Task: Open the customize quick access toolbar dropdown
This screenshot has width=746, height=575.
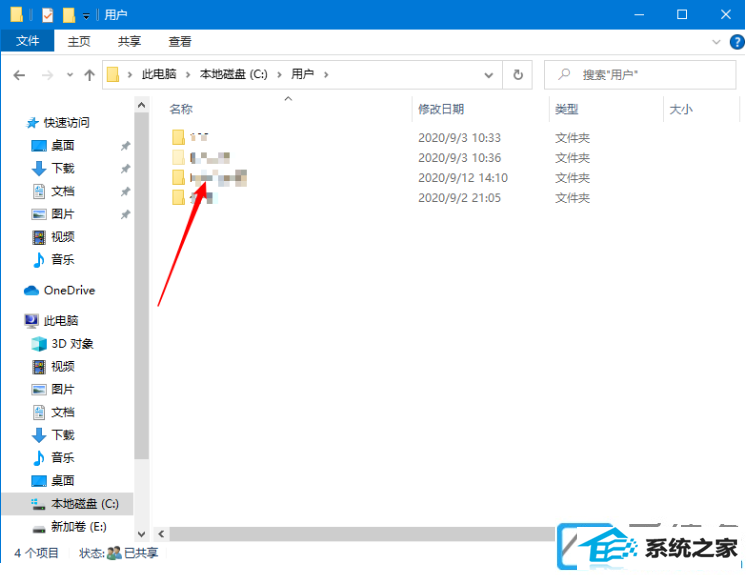Action: coord(86,16)
